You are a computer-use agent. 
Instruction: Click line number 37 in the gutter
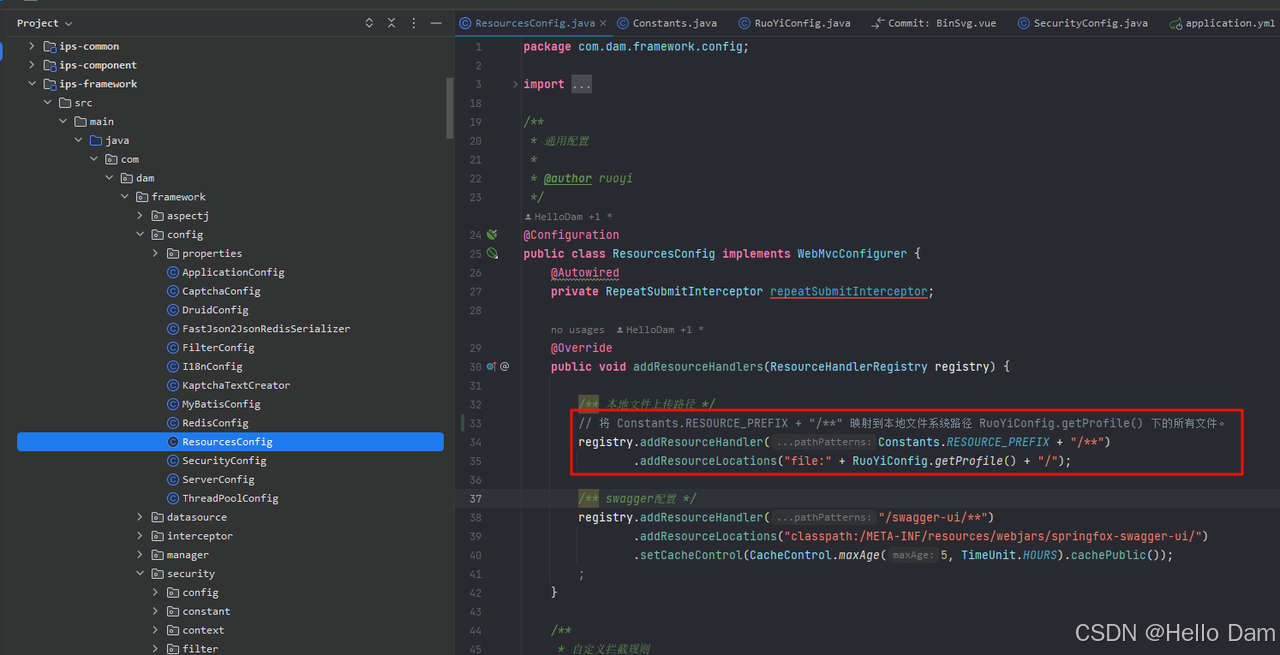click(476, 498)
